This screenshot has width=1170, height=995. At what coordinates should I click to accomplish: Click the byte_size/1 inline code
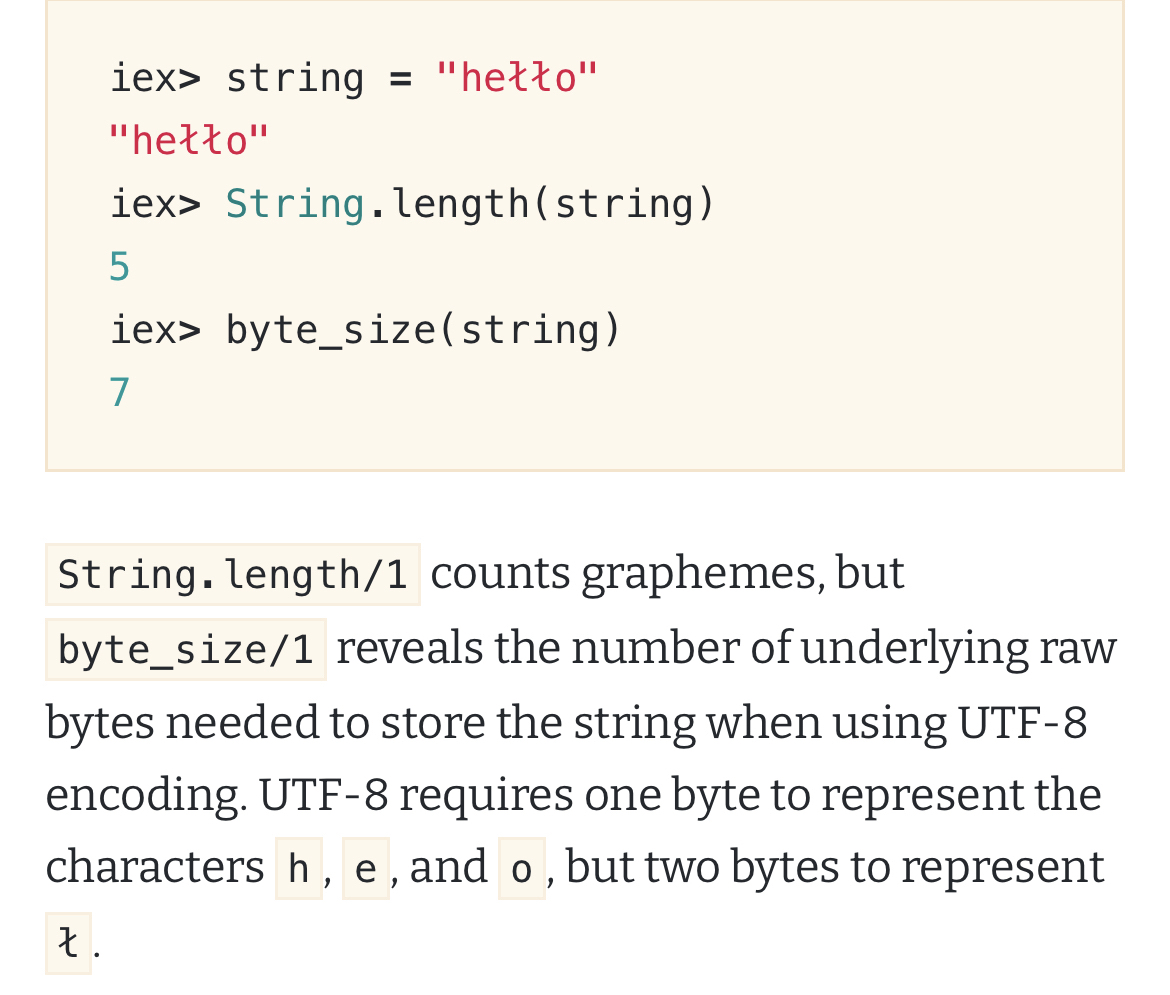click(x=186, y=649)
